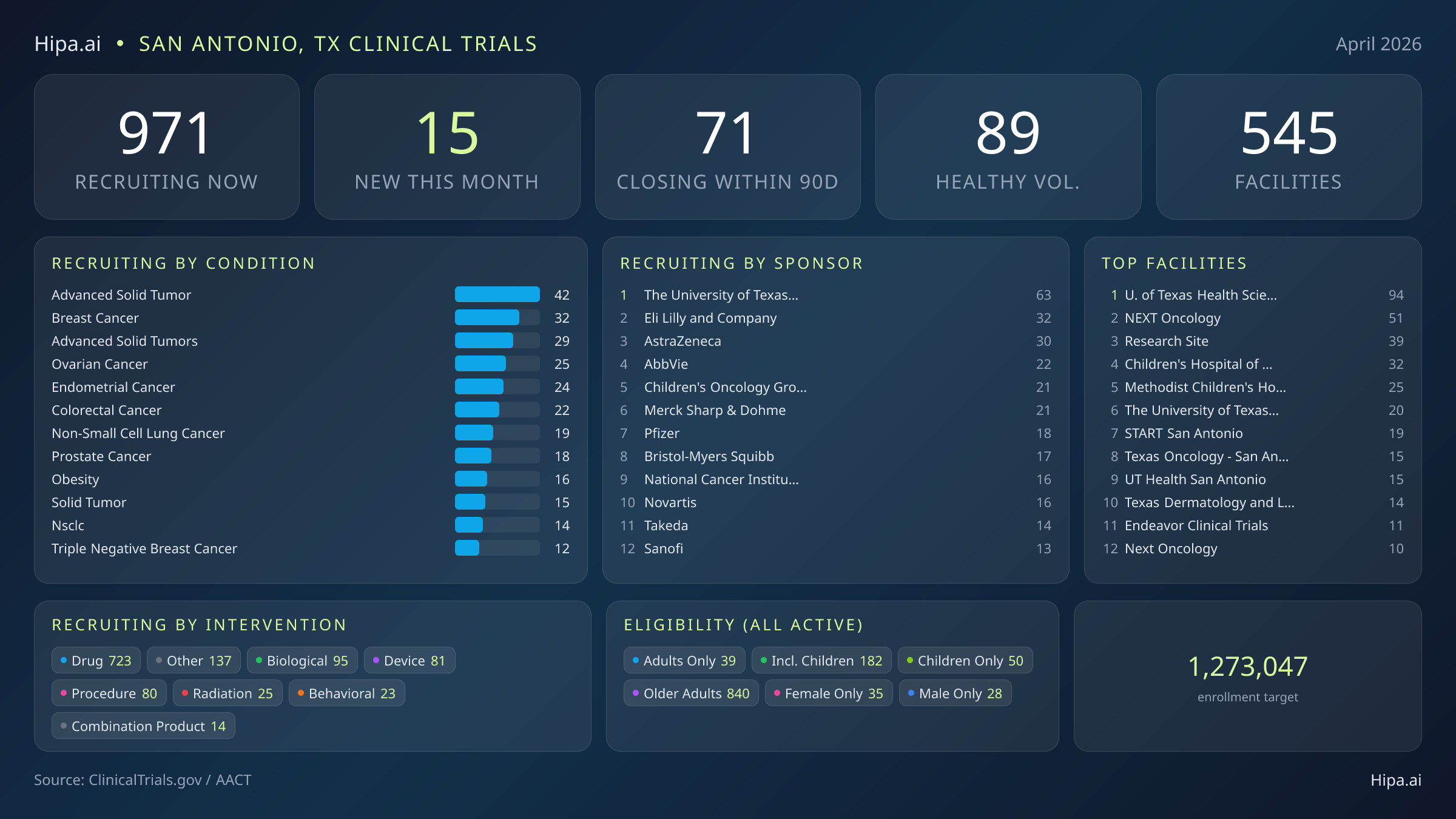Select Colorectal Cancer in the condition list
1456x819 pixels.
[x=311, y=410]
